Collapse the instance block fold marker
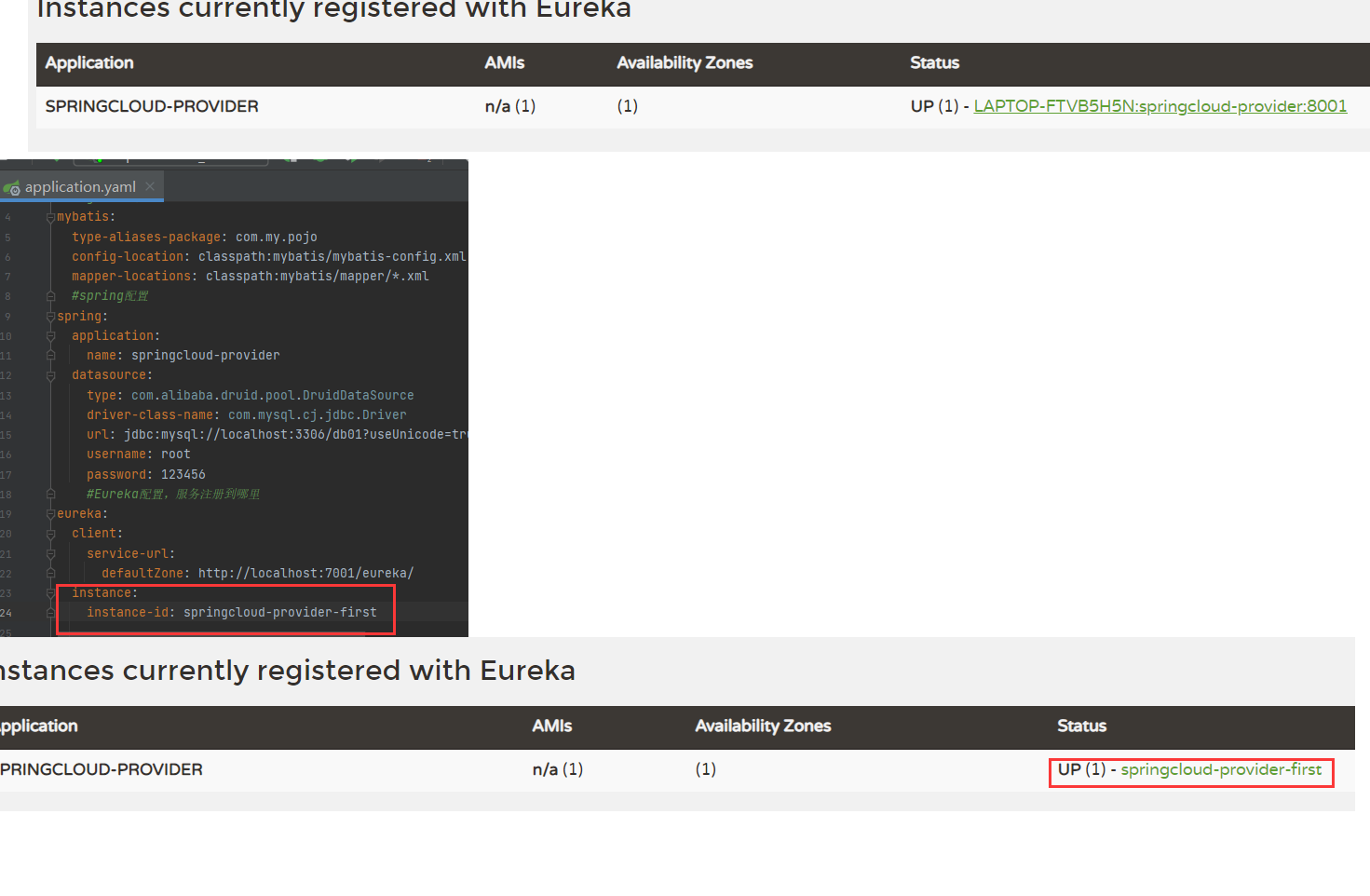The width and height of the screenshot is (1370, 896). (50, 593)
